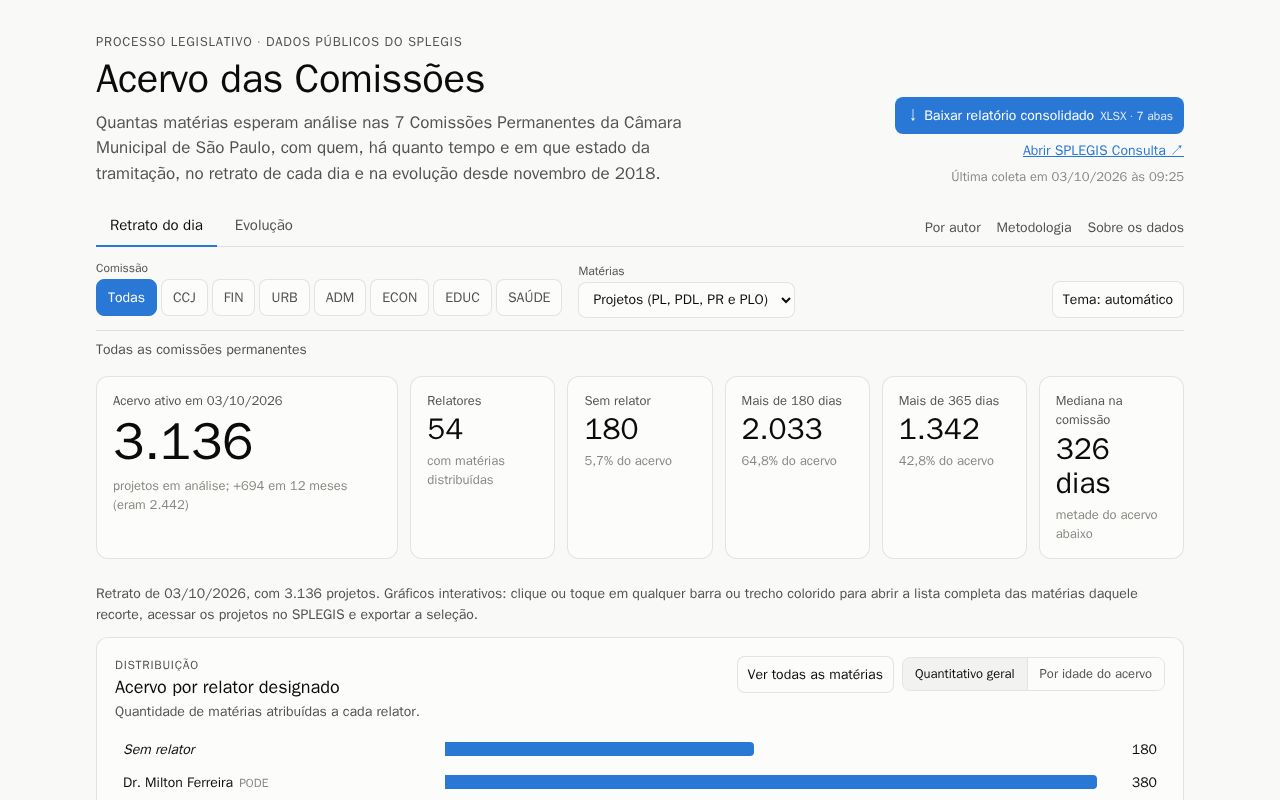This screenshot has height=800, width=1280.
Task: Filter by the FIN commission
Action: (233, 298)
